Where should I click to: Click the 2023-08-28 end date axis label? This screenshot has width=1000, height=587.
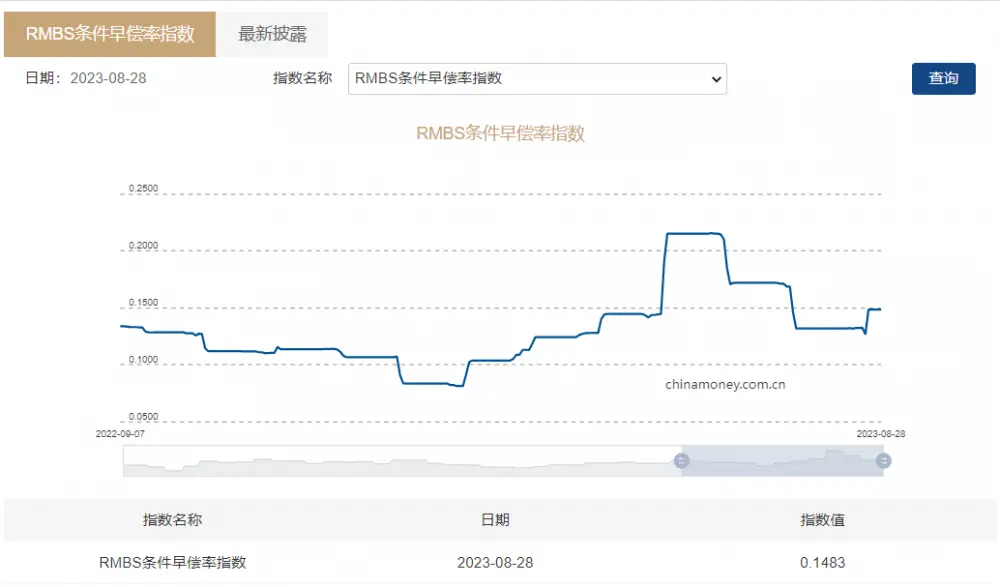pos(881,434)
